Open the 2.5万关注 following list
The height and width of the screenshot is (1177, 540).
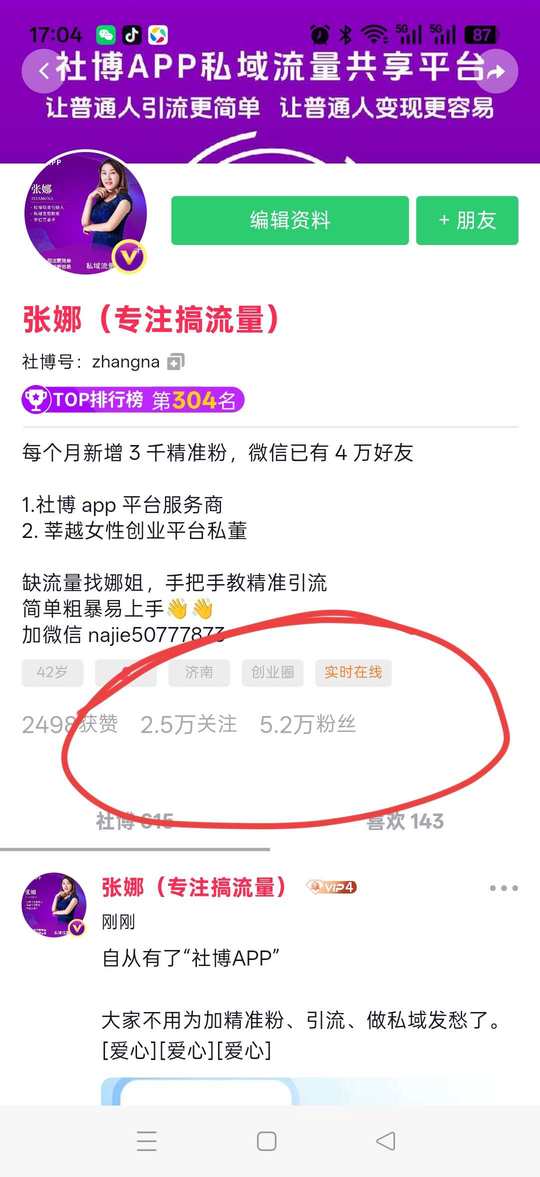(x=189, y=724)
